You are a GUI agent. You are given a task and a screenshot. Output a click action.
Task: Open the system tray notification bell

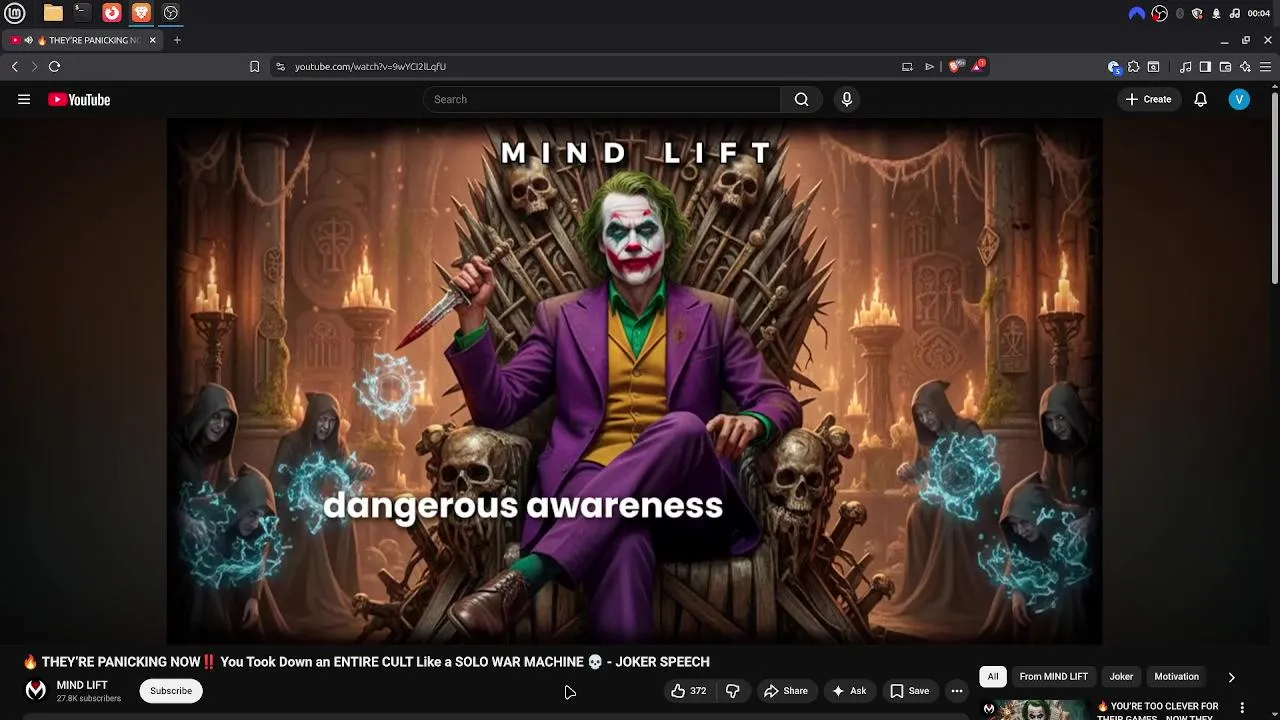(x=1216, y=13)
